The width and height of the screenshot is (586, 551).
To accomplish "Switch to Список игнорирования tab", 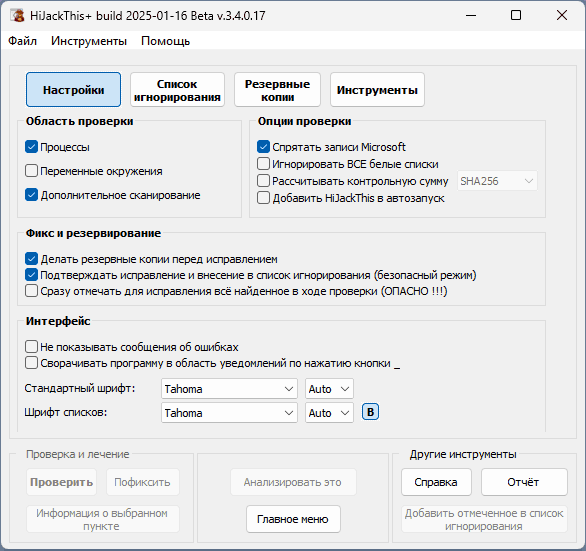I will click(x=177, y=90).
